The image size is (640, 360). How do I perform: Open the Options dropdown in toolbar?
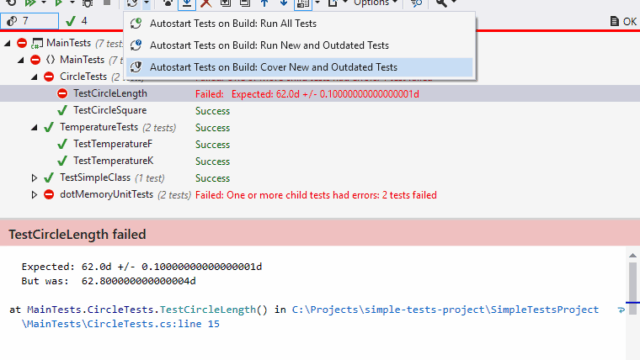point(376,3)
